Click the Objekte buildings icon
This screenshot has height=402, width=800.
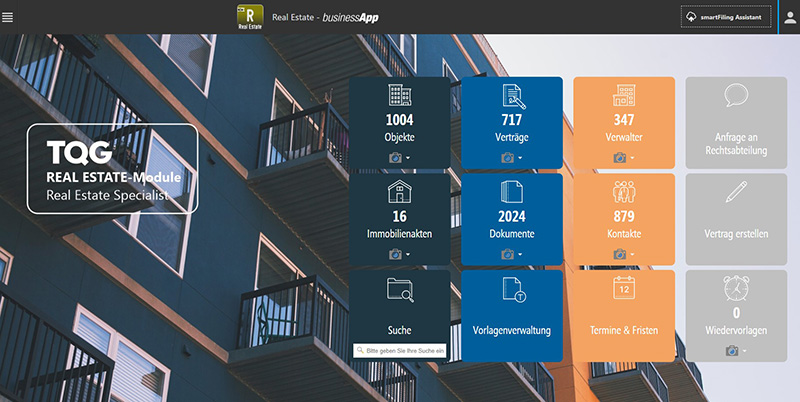click(399, 95)
